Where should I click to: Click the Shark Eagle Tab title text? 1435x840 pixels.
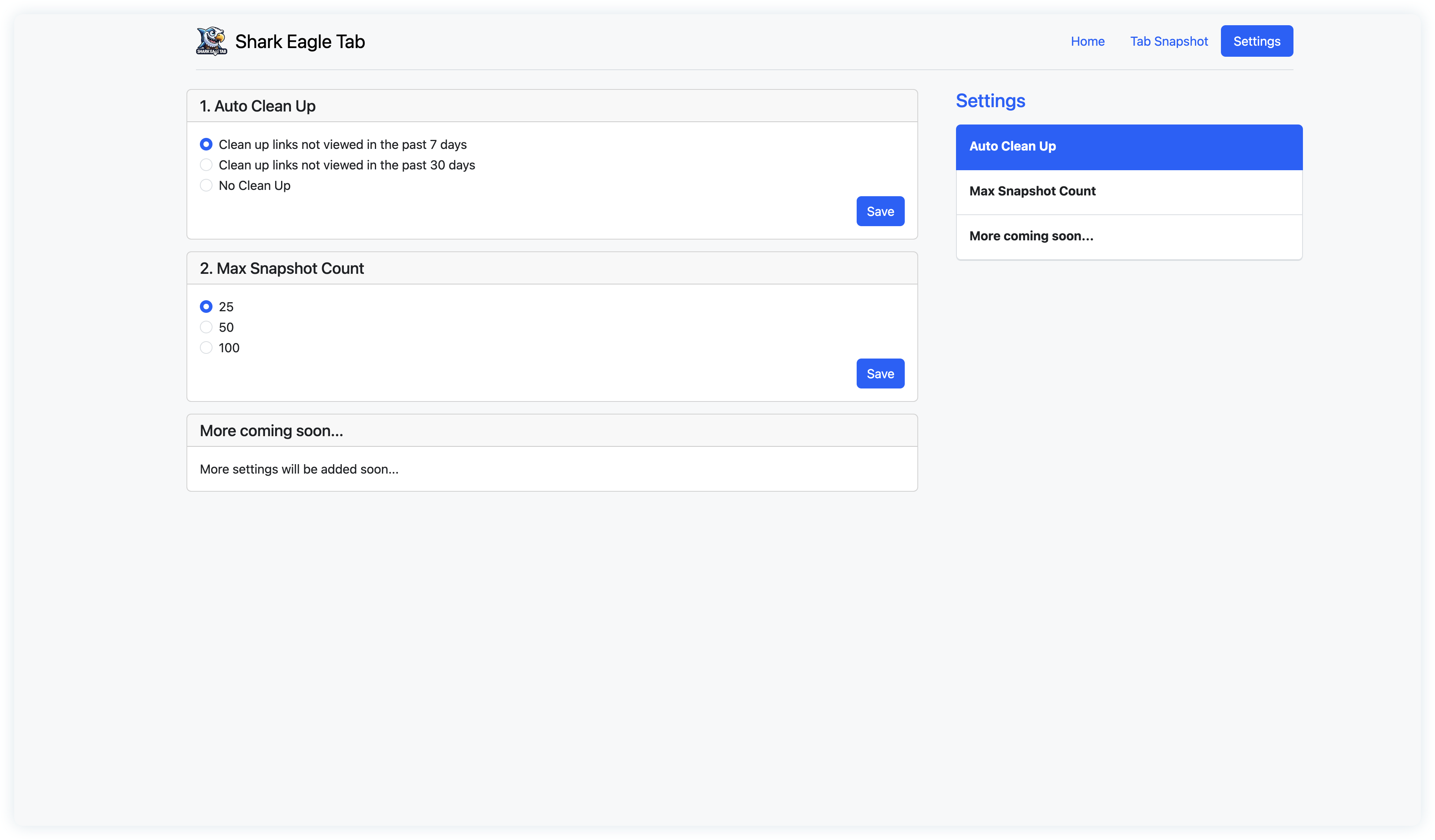[x=300, y=41]
